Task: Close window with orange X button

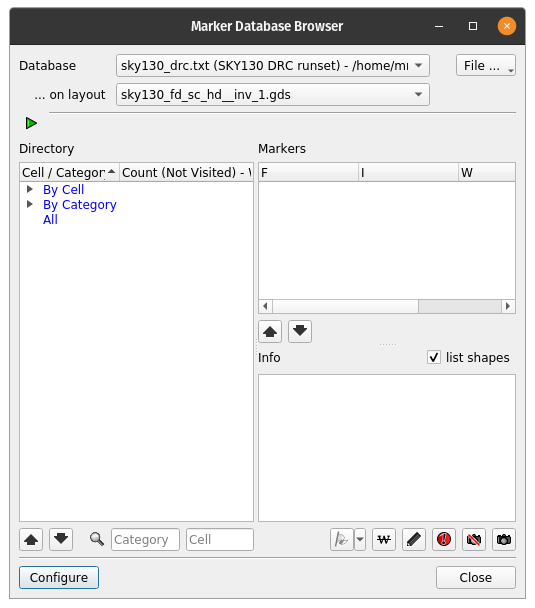Action: pos(507,26)
